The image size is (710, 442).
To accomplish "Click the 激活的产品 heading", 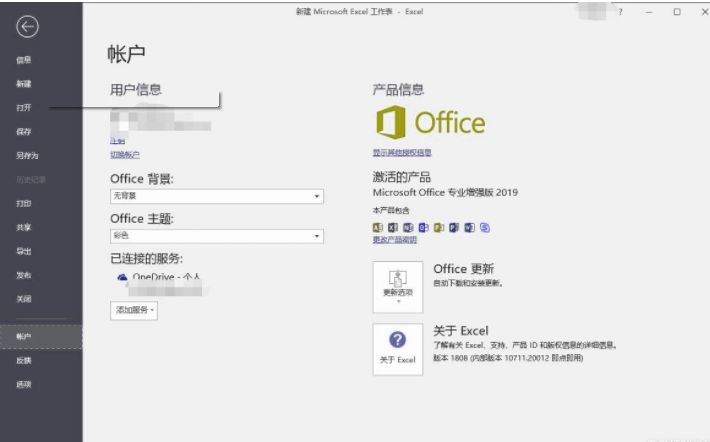I will [x=402, y=177].
